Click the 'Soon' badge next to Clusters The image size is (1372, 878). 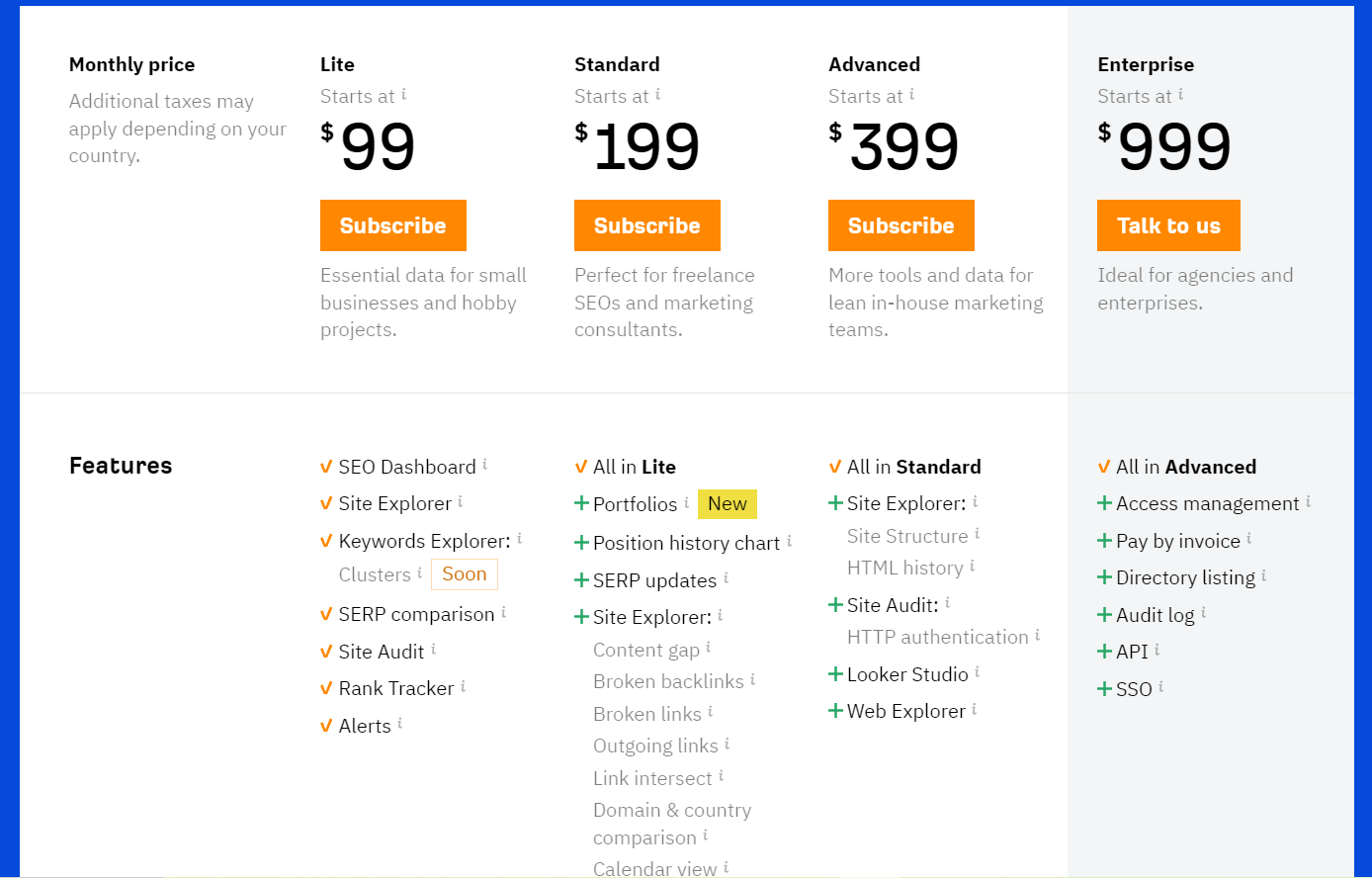pyautogui.click(x=465, y=574)
